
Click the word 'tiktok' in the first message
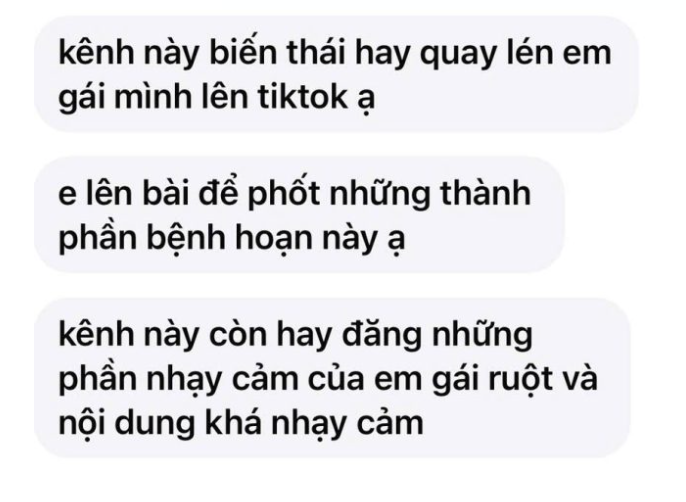303,97
